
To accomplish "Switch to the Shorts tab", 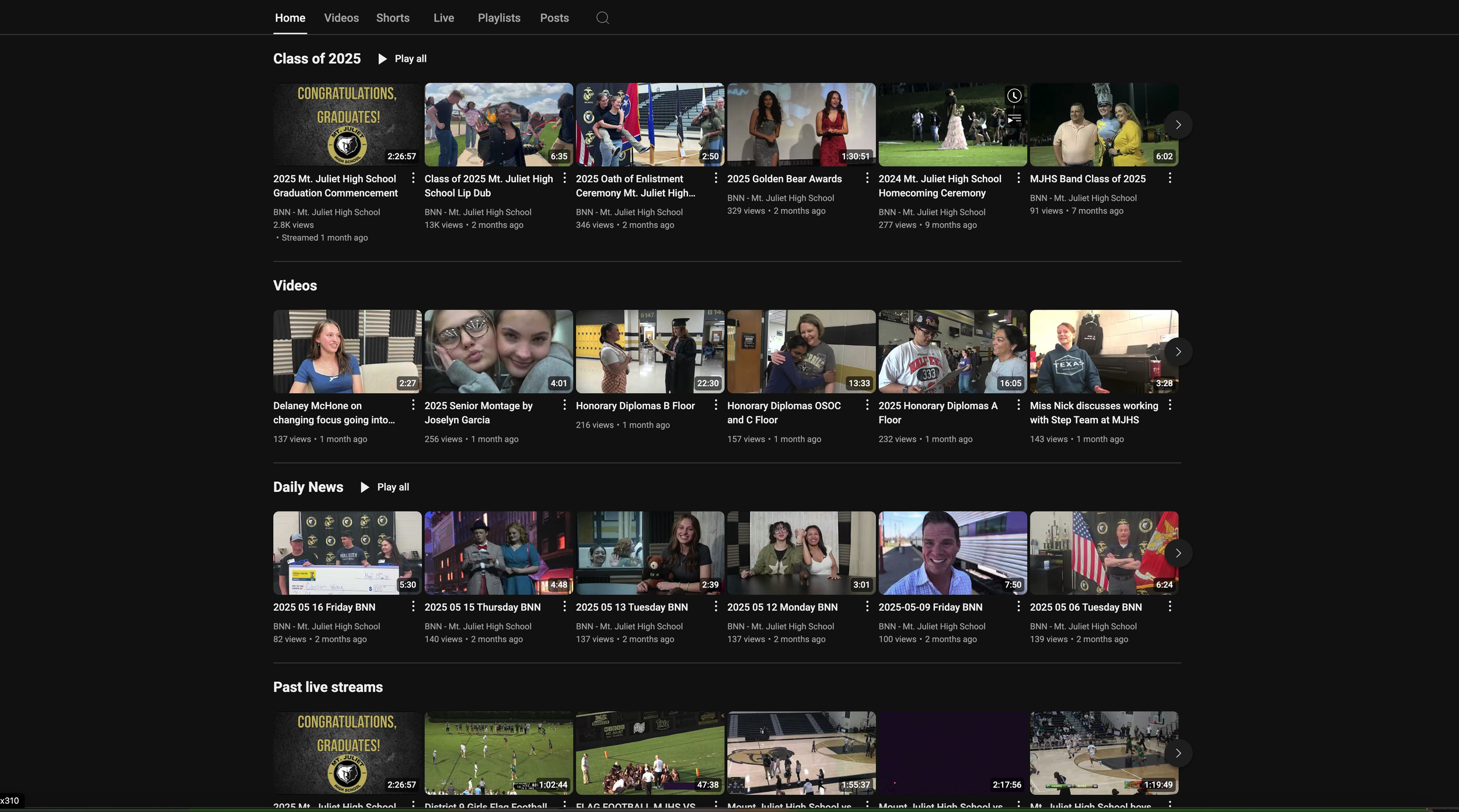I will tap(393, 18).
